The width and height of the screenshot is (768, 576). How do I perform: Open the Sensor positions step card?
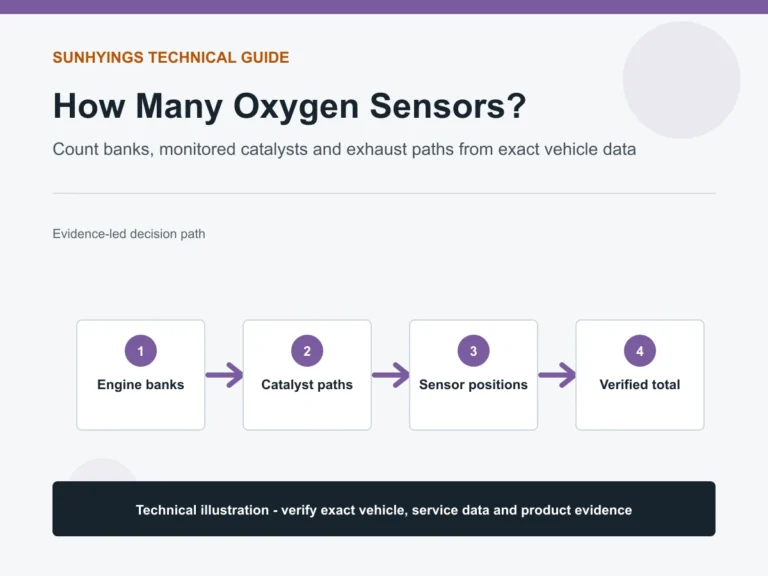coord(474,375)
